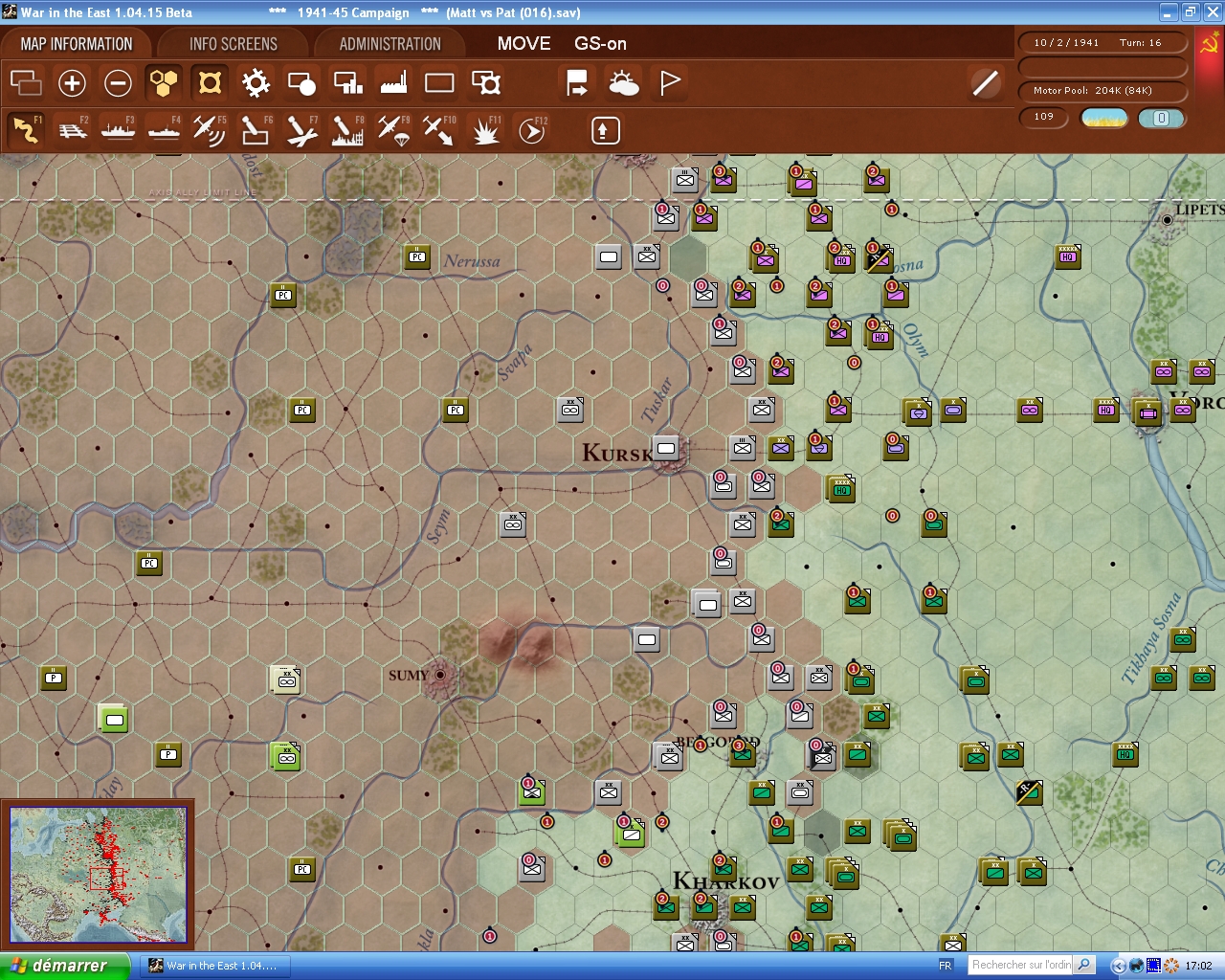Click the wheat field weather indicator

(1104, 118)
